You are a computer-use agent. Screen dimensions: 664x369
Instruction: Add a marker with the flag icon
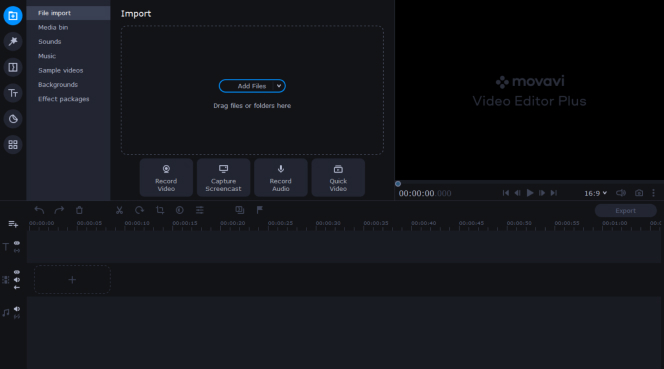[x=260, y=210]
